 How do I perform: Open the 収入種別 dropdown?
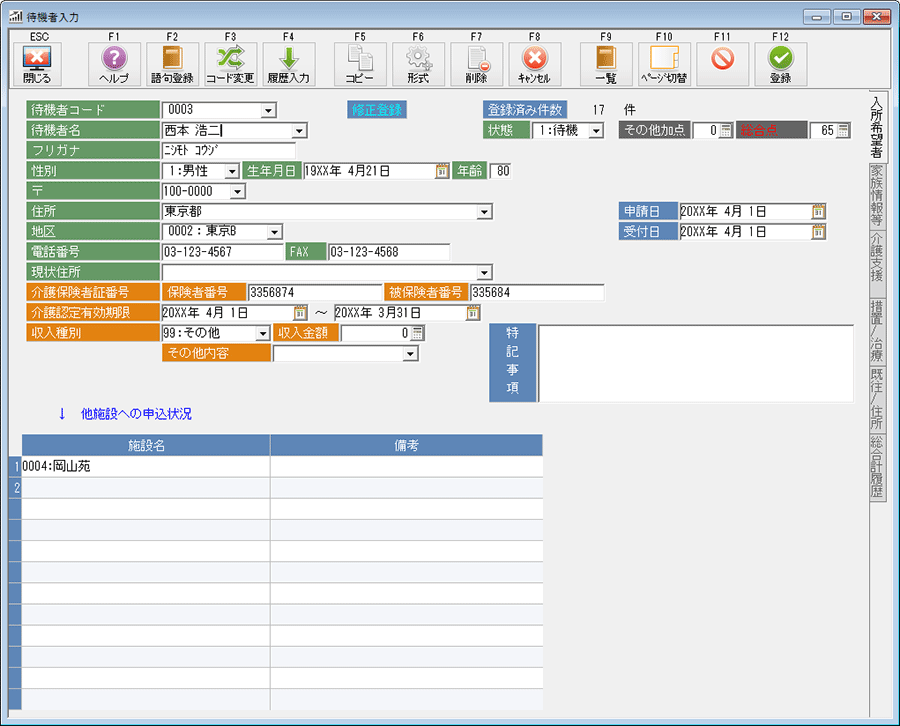coord(262,333)
